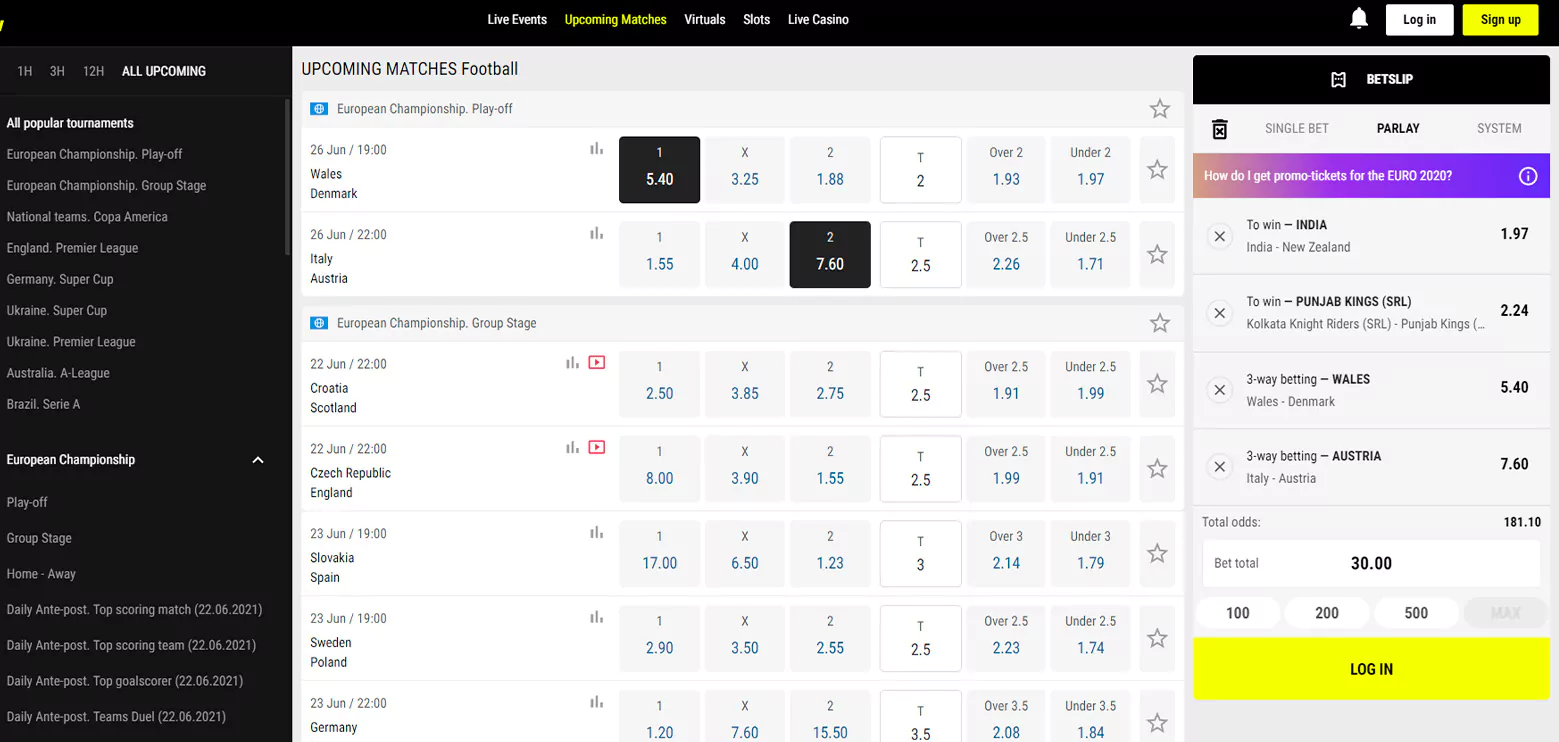This screenshot has height=742, width=1559.
Task: Favorite the Italy vs Austria match star
Action: coord(1157,255)
